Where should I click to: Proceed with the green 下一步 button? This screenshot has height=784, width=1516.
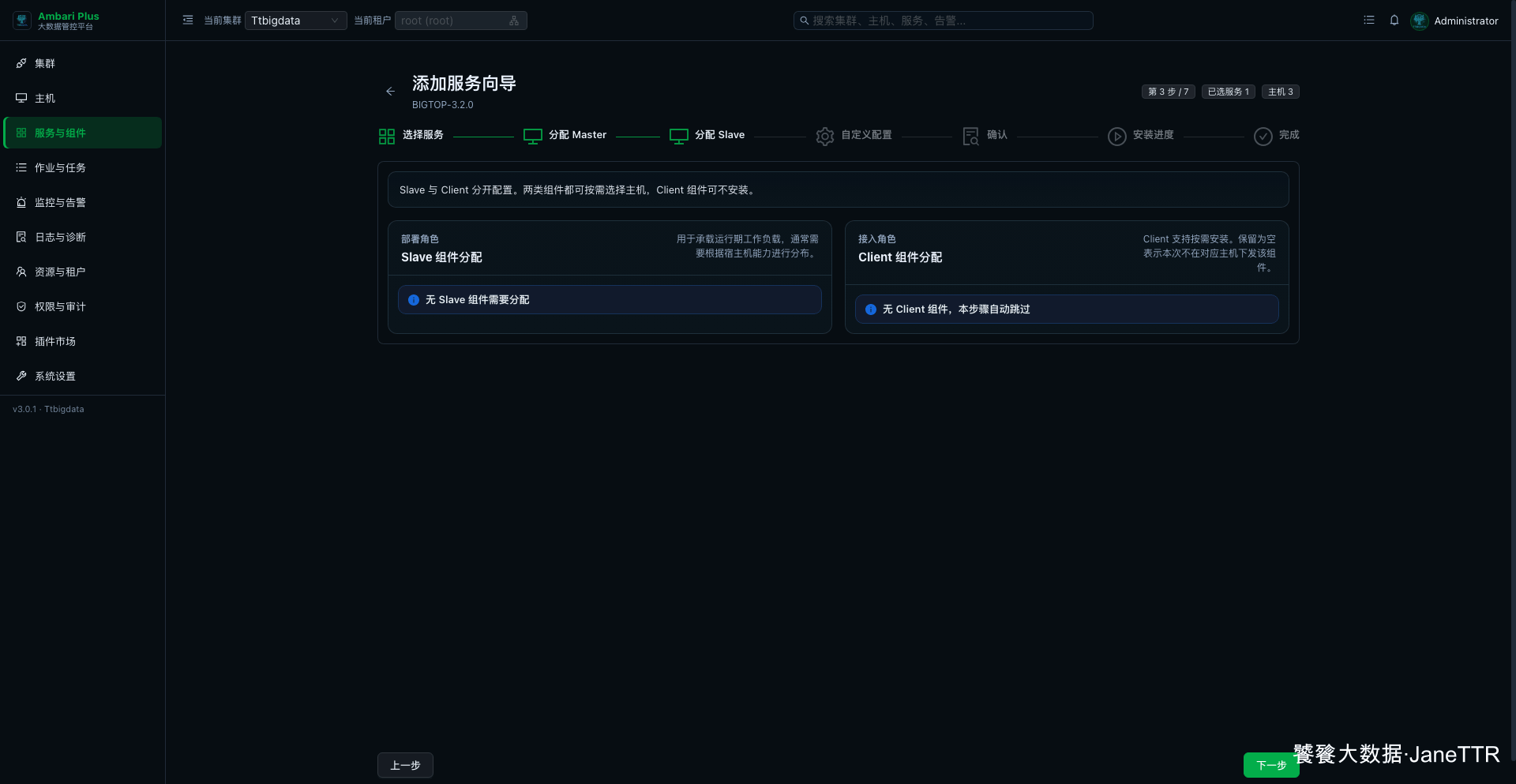click(x=1271, y=765)
